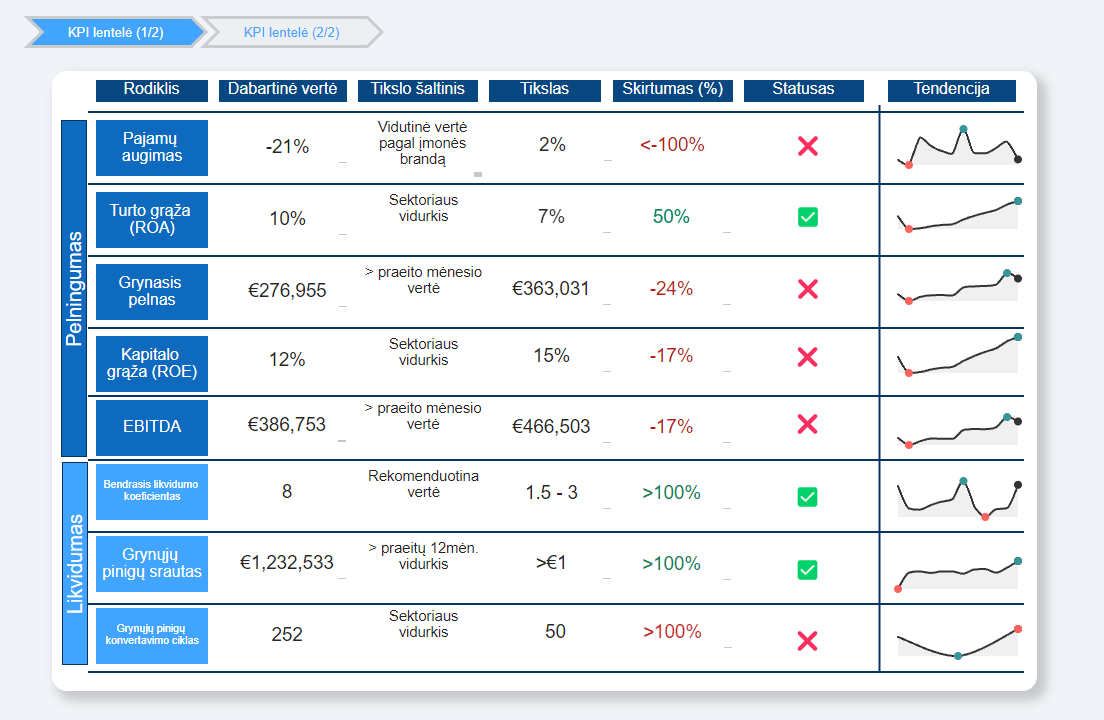Image resolution: width=1104 pixels, height=720 pixels.
Task: Click green checkmark for Turto grąža (ROA)
Action: tap(808, 217)
